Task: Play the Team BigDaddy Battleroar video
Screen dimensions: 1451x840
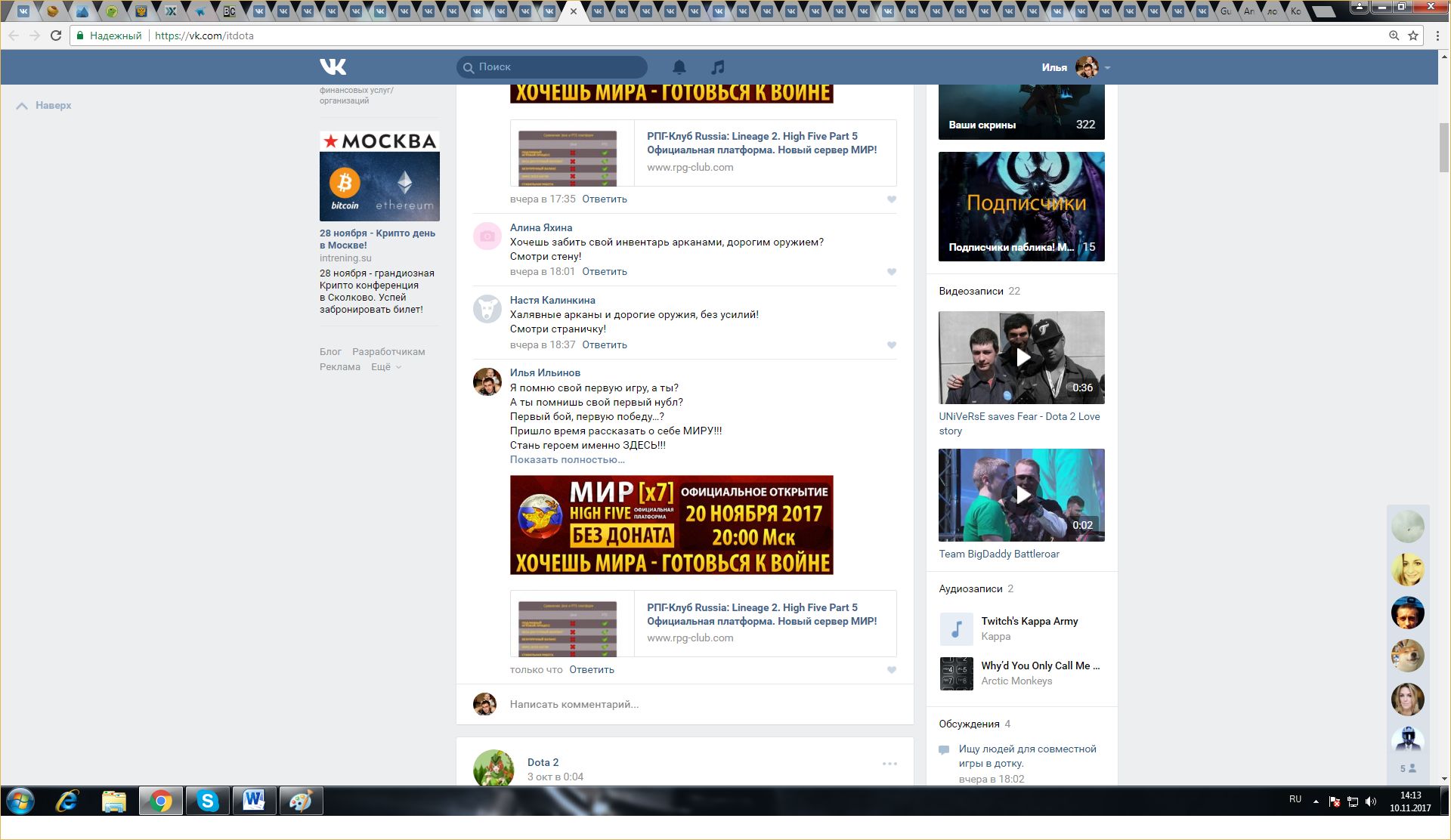Action: click(x=1022, y=495)
